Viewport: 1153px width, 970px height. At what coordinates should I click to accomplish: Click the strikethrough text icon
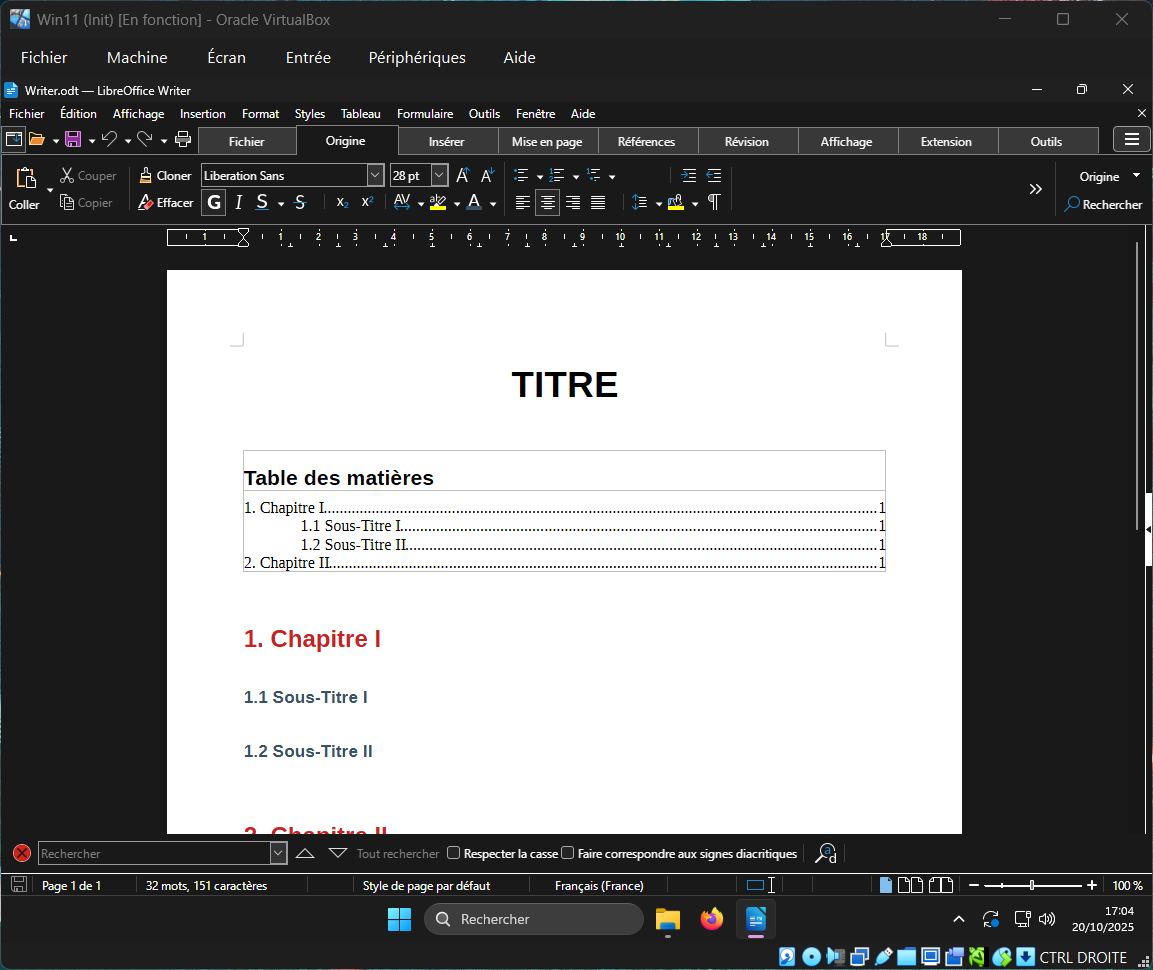[299, 203]
